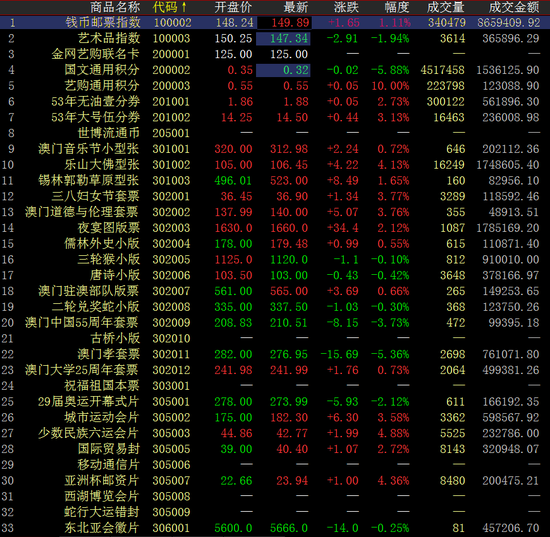Screen dimensions: 550x537
Task: Click the 开盘价 column header
Action: [233, 7]
